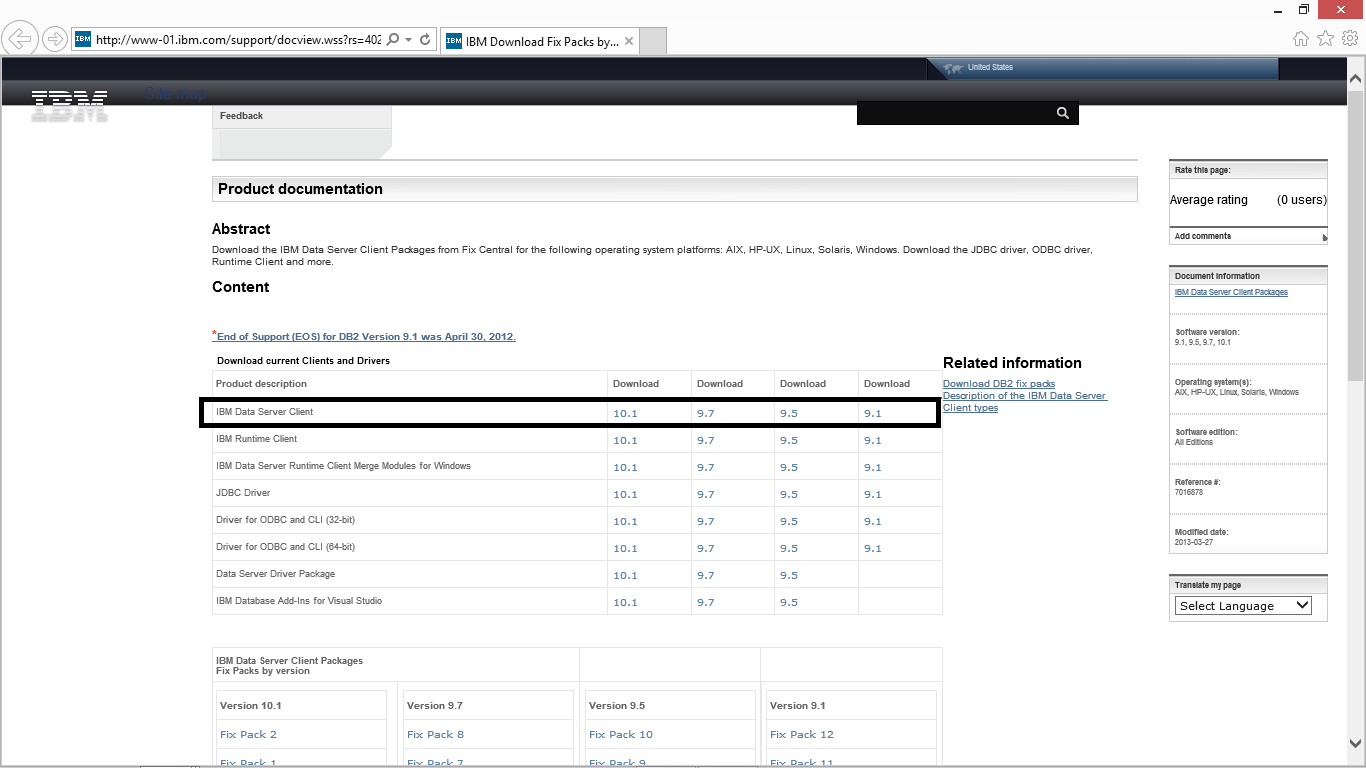Download JDBC Driver version 9.5
Screen dimensions: 1366x768
pos(789,494)
